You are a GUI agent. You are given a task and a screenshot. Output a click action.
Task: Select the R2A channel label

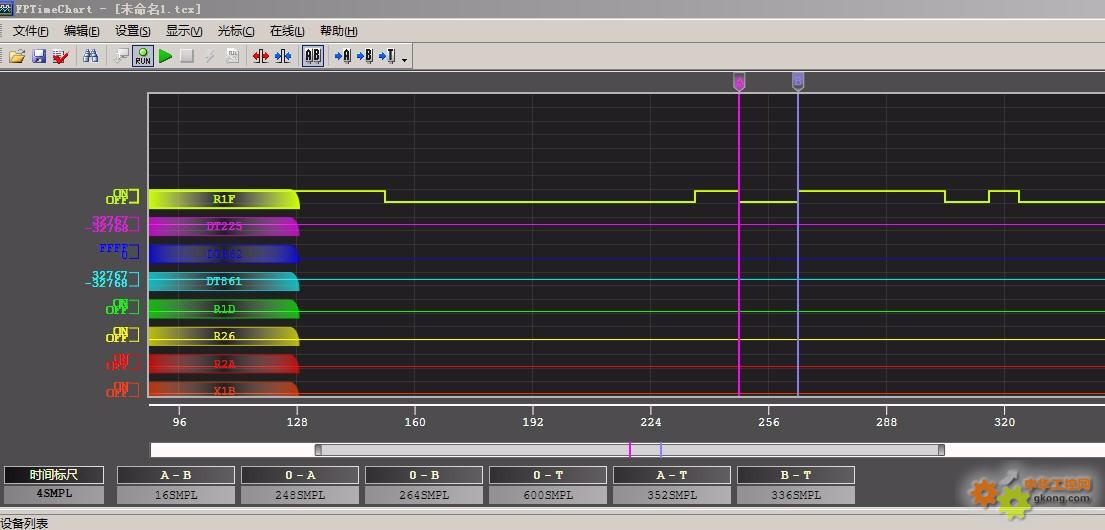(x=224, y=364)
